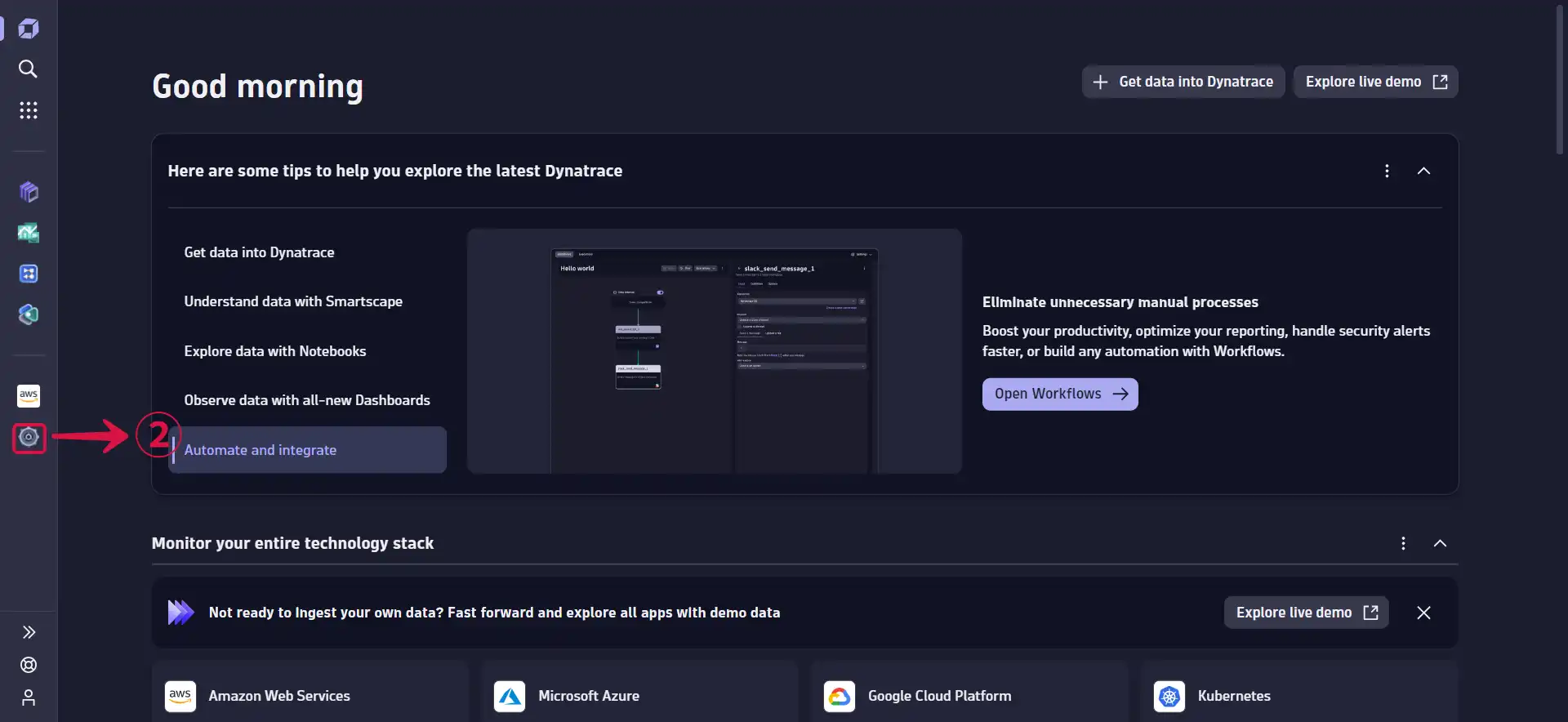1568x722 pixels.
Task: Collapse the tips section chevron
Action: point(1423,171)
